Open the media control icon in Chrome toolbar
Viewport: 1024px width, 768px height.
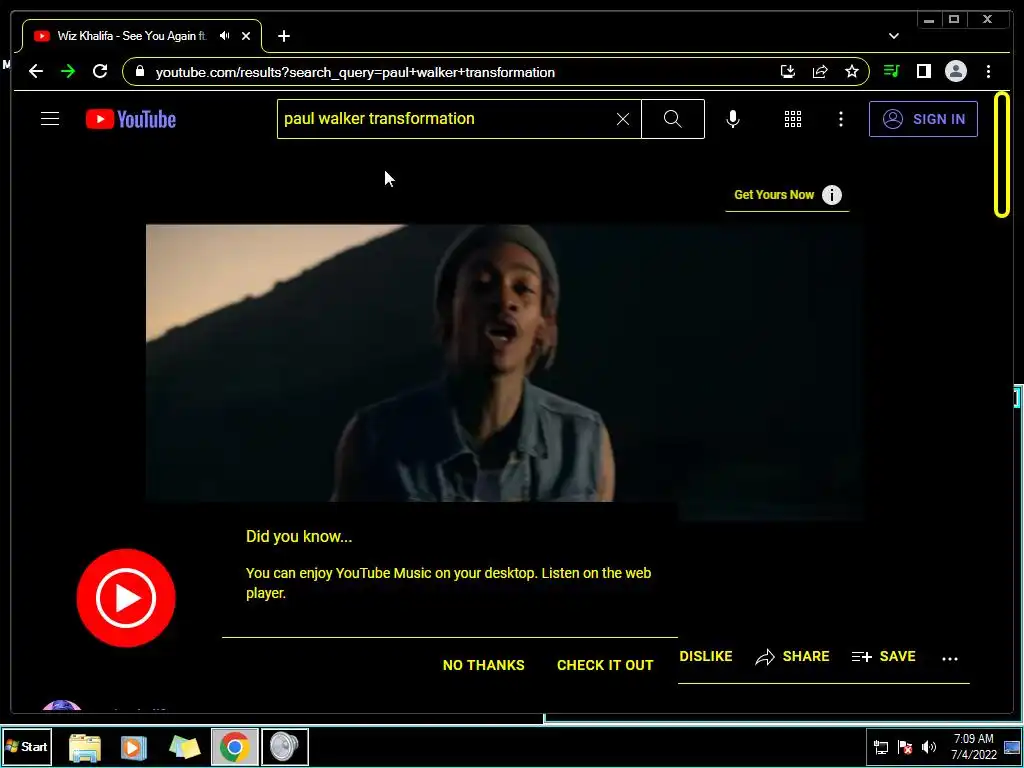click(x=891, y=71)
